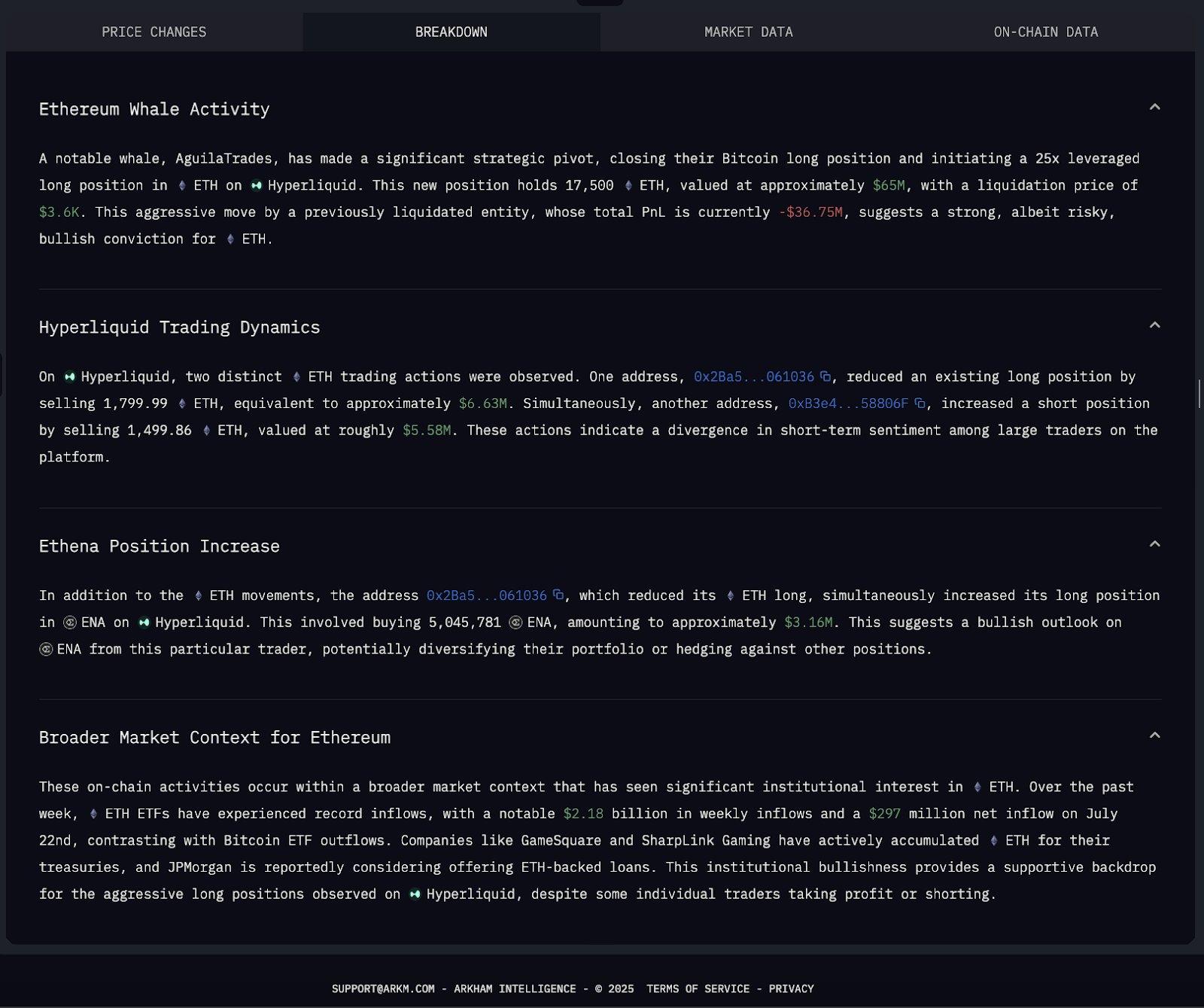
Task: Click the 'Hyperliquid Trading Dynamics' heading
Action: [179, 327]
